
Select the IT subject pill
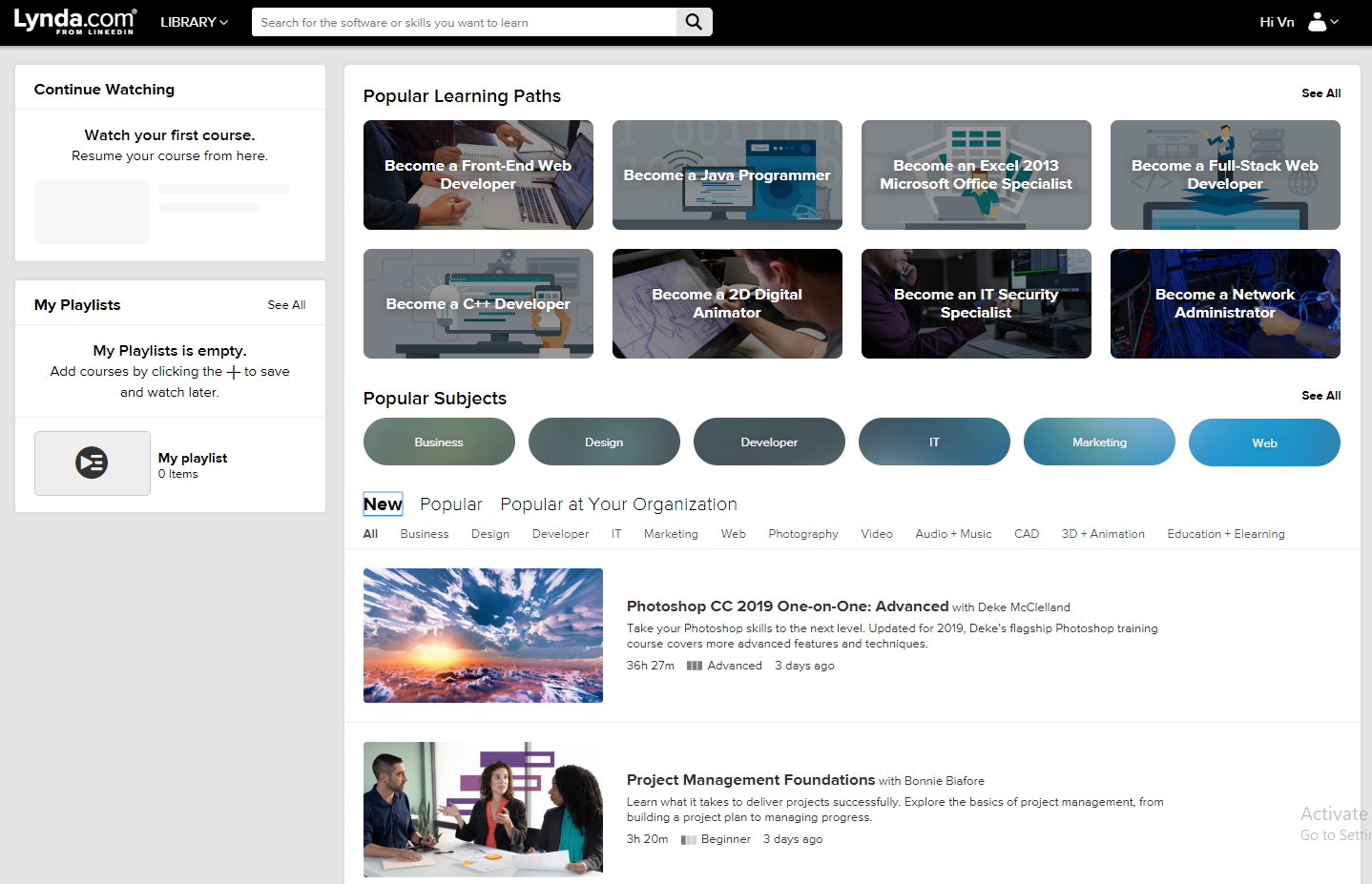tap(934, 442)
